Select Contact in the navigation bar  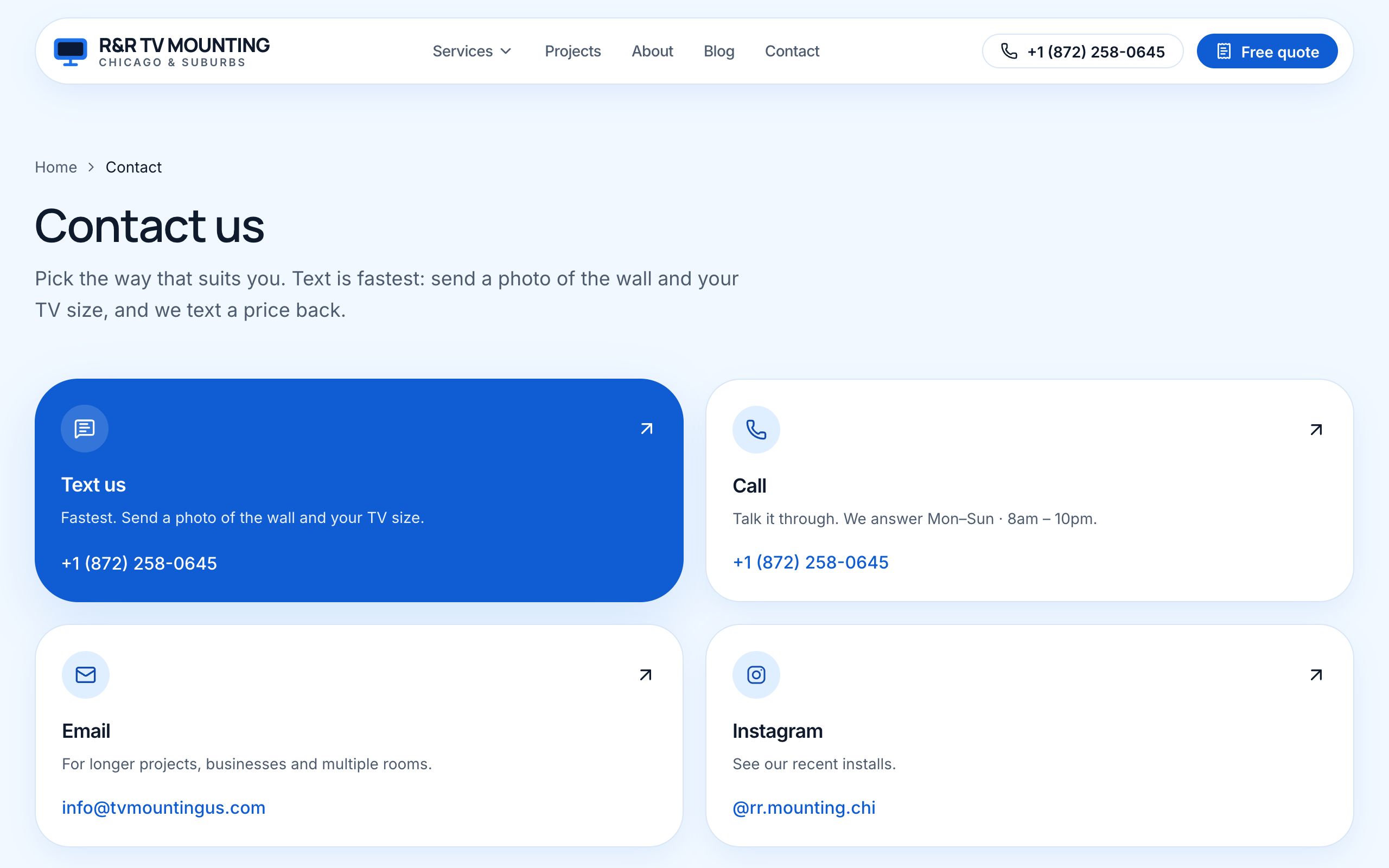coord(792,51)
